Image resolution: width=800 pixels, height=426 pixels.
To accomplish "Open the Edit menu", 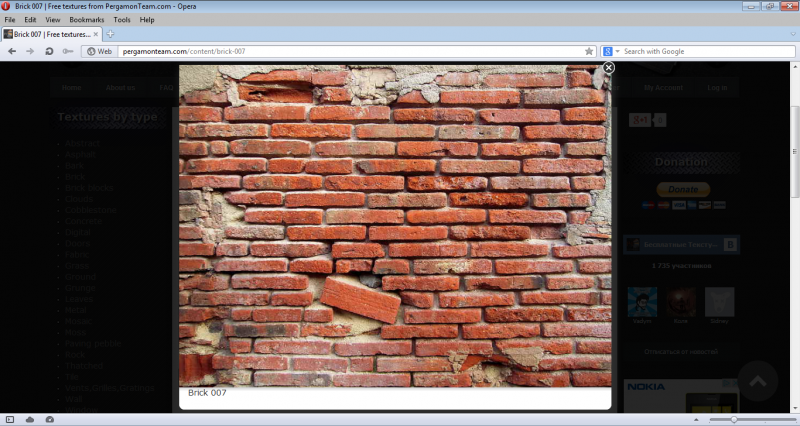I will pos(30,19).
